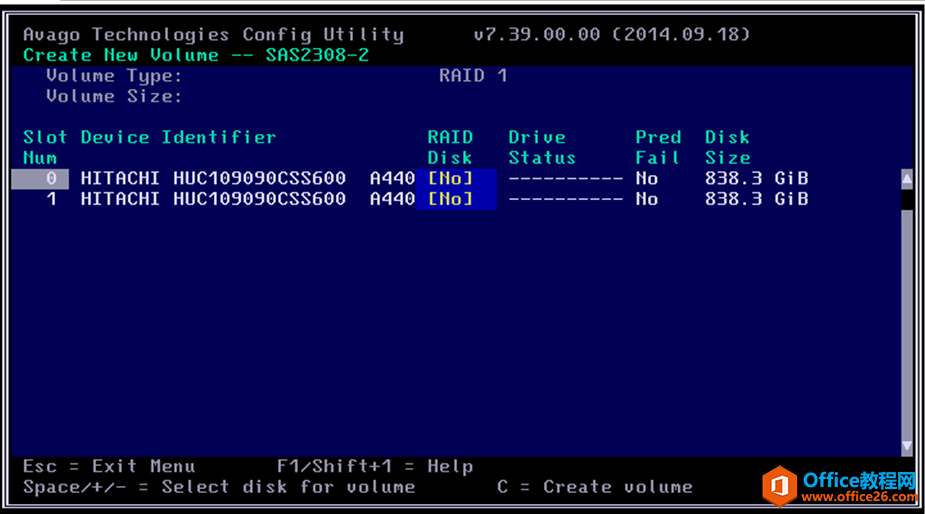925x514 pixels.
Task: Click slot 0 firmware revision A440
Action: click(392, 178)
